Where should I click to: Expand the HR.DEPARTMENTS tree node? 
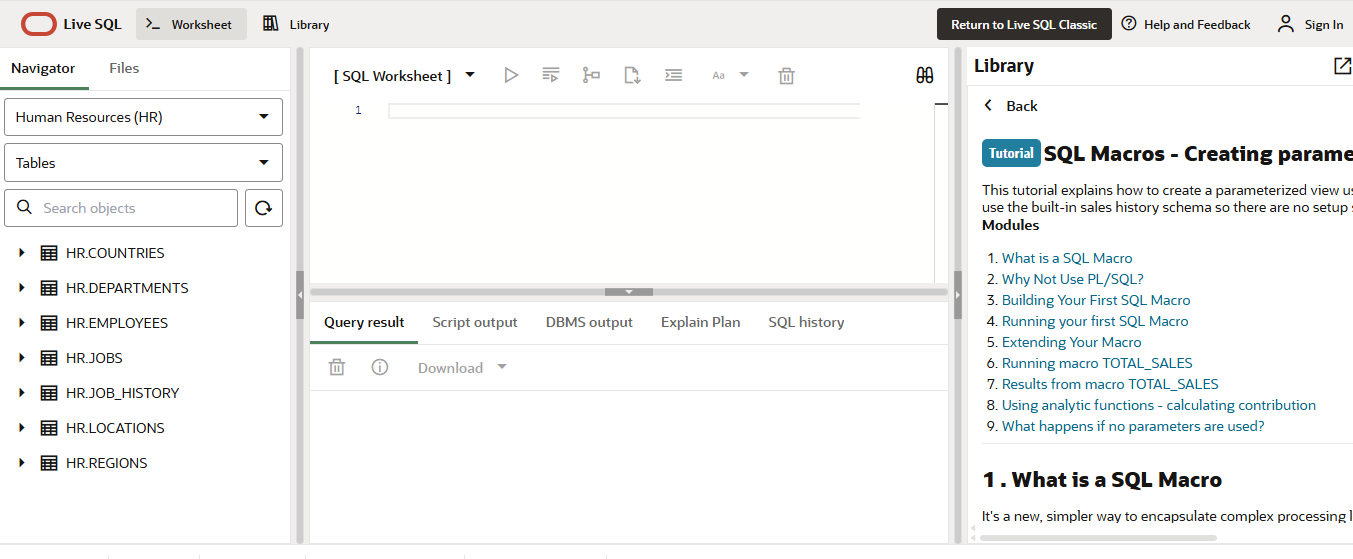coord(22,288)
